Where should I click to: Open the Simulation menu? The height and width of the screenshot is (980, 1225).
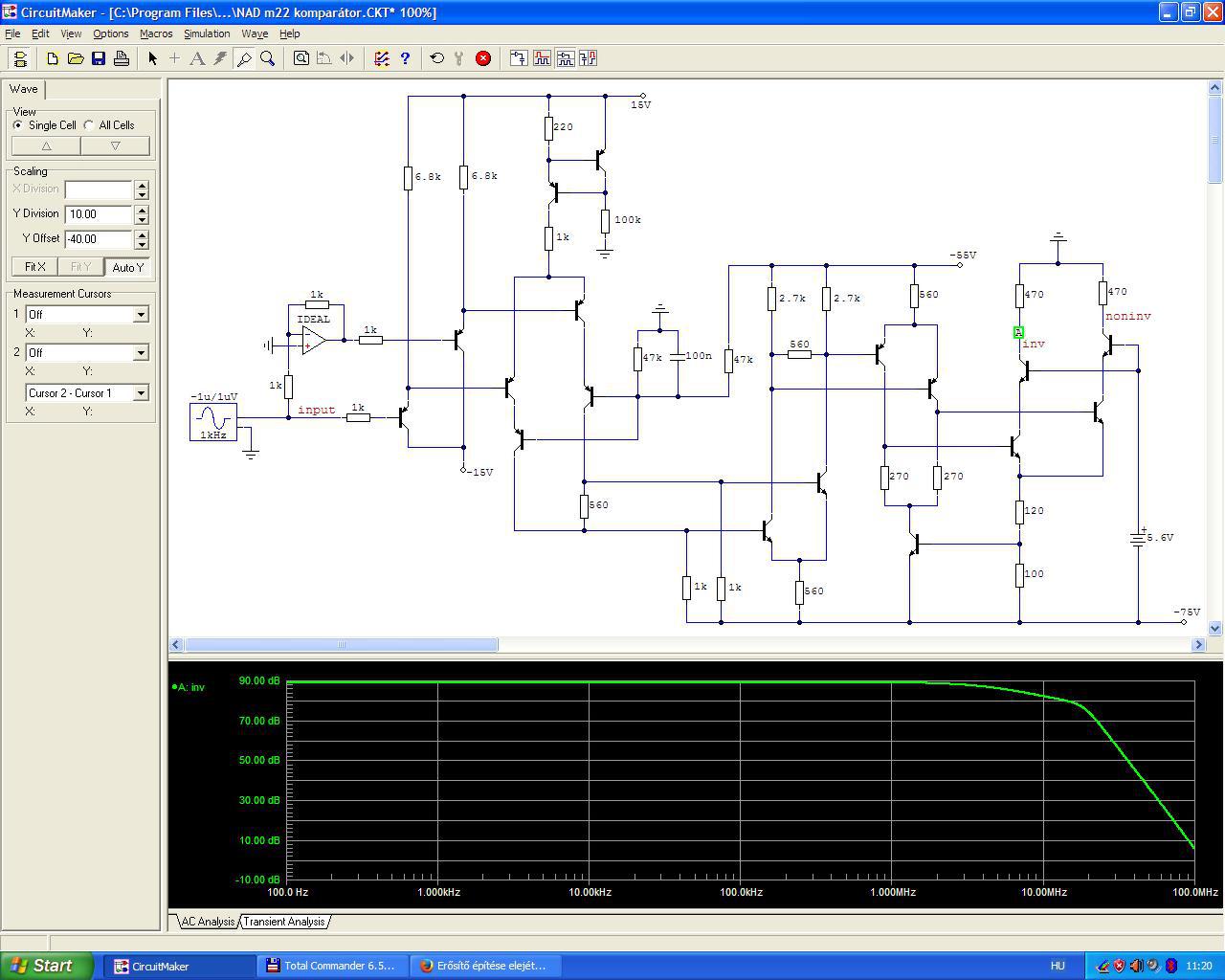tap(207, 33)
